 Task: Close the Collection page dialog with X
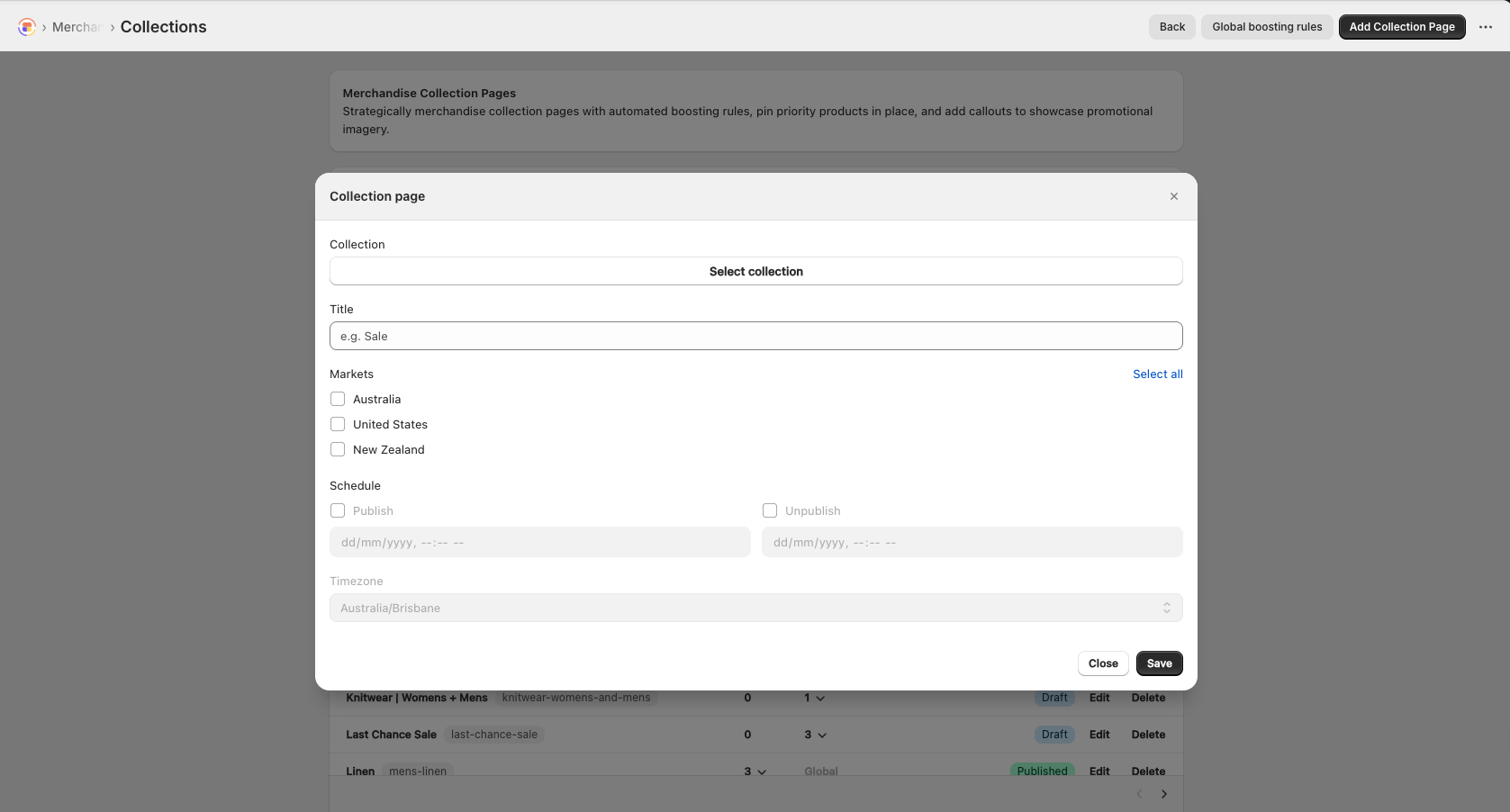[x=1173, y=196]
